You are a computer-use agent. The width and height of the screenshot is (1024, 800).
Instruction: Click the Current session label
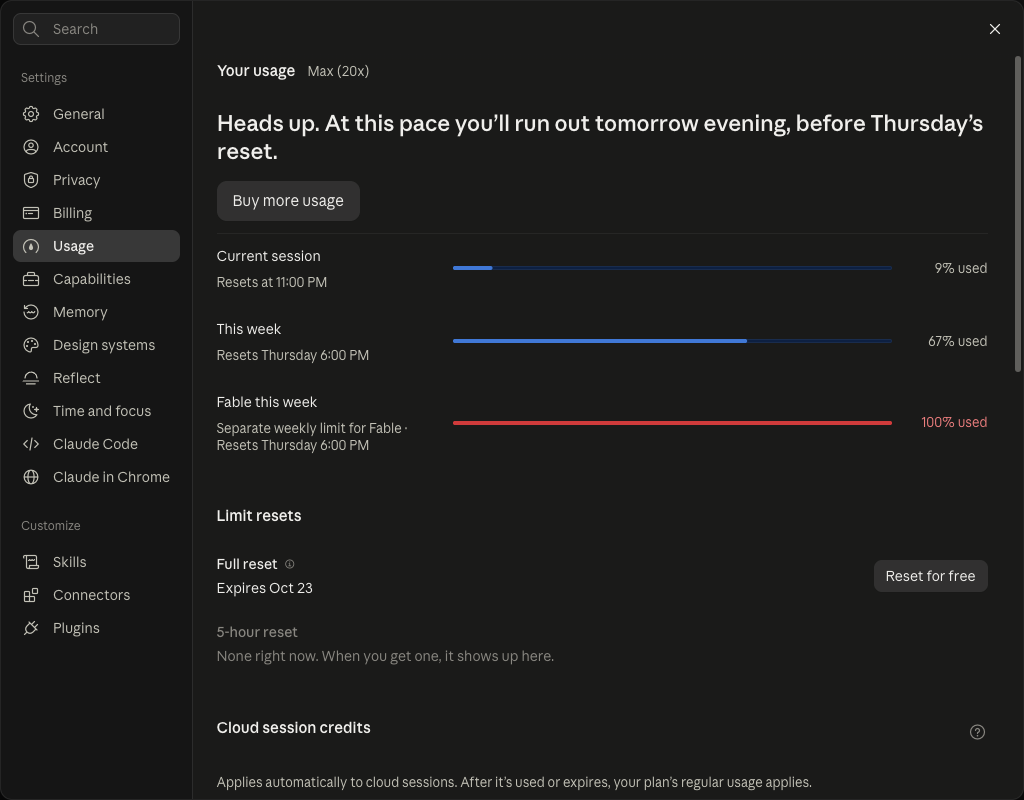point(268,256)
